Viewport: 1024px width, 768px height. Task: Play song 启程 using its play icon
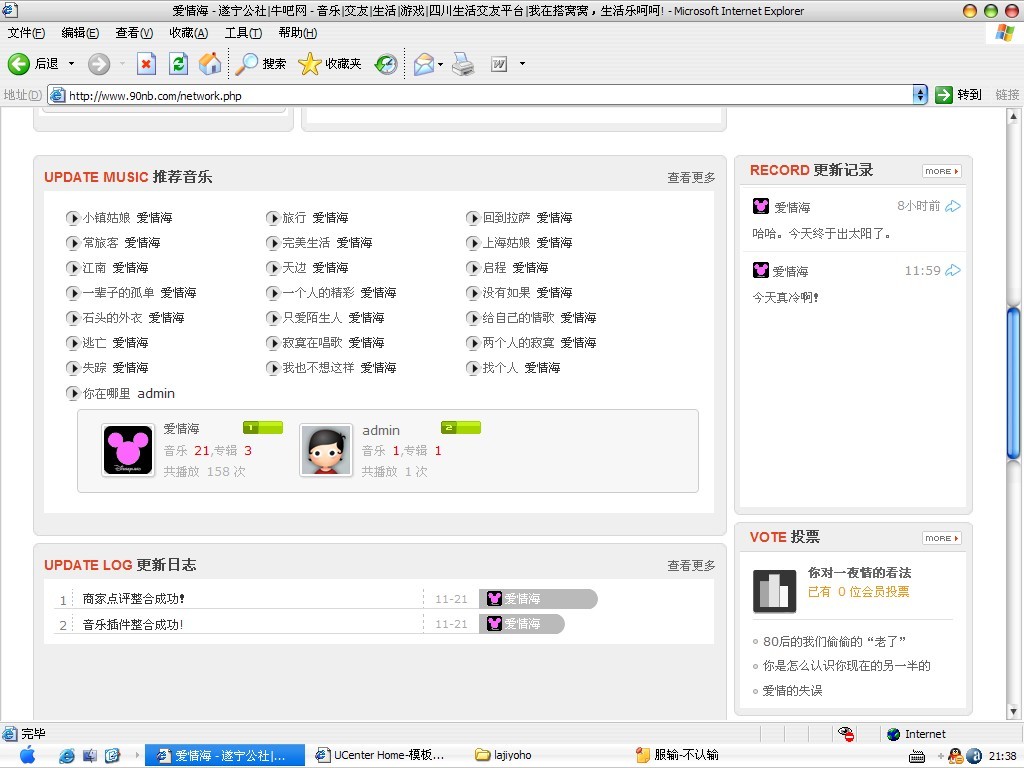coord(472,268)
